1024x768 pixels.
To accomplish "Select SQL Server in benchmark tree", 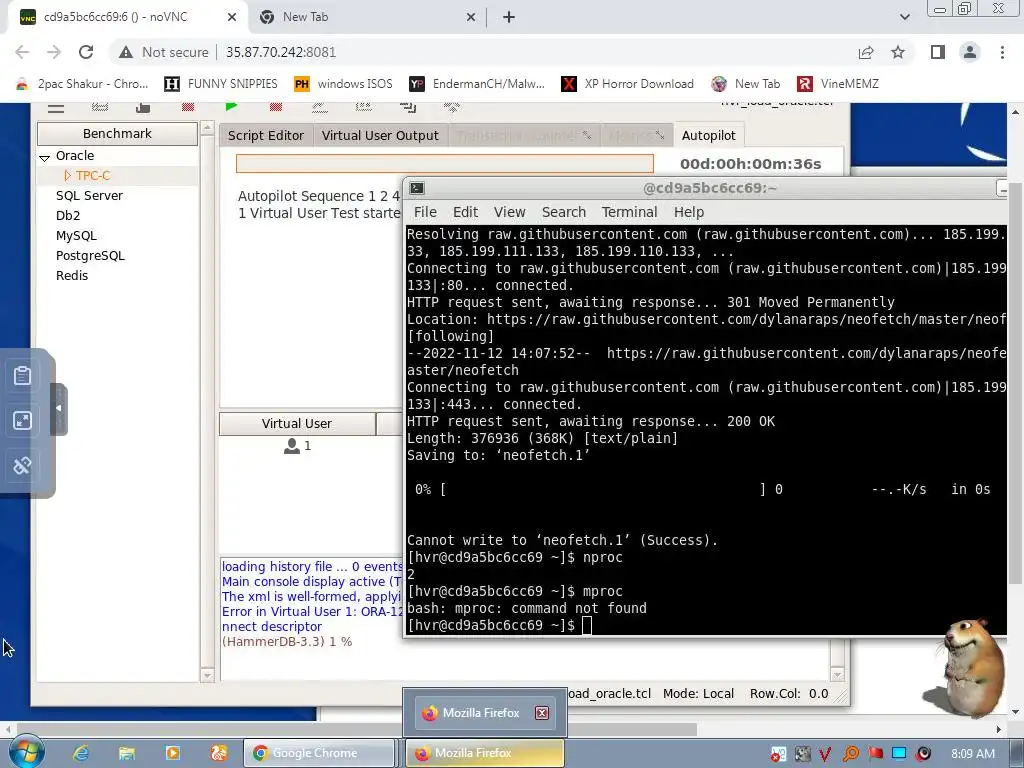I will (x=89, y=195).
